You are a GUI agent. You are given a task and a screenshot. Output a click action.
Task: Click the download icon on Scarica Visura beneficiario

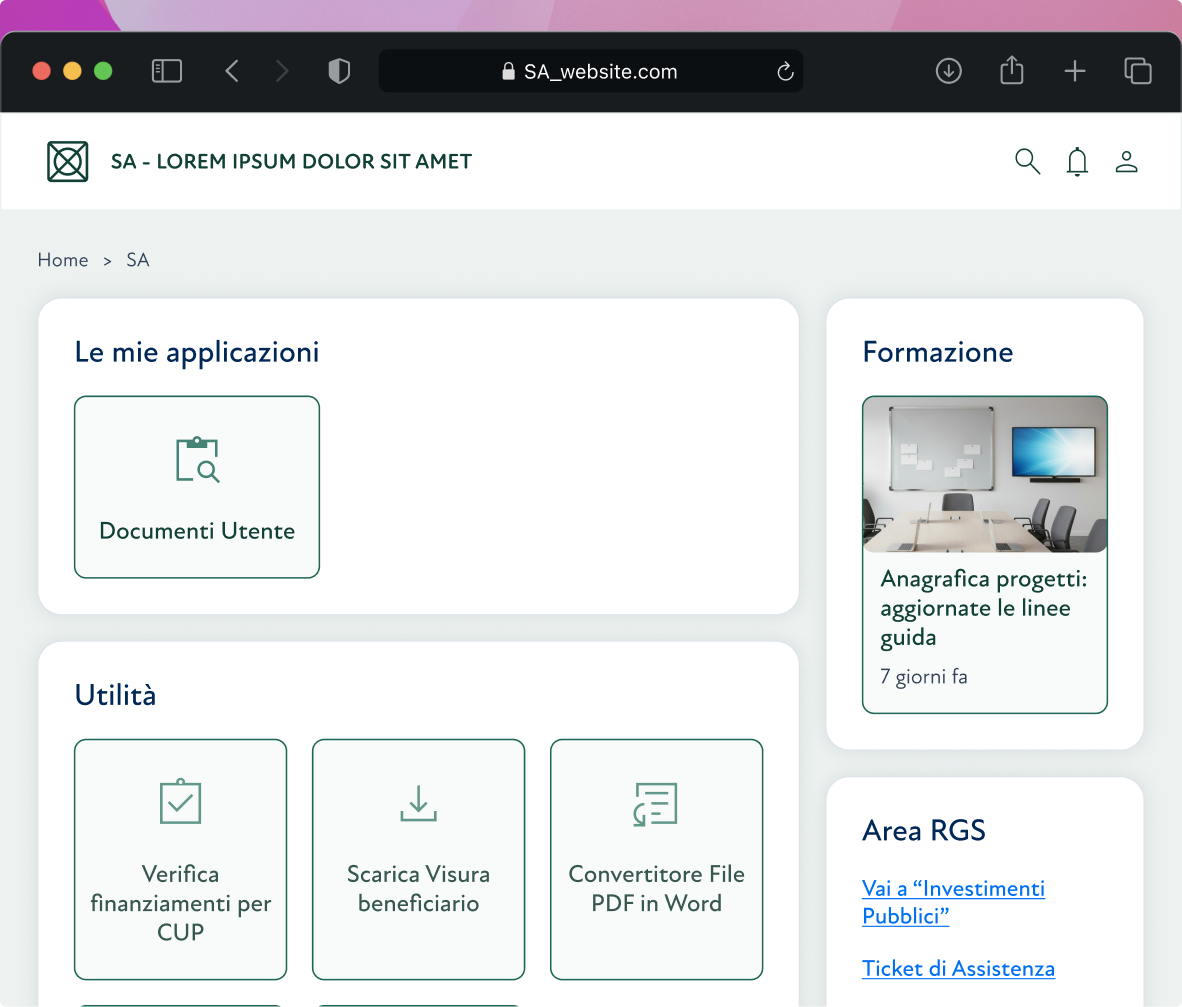[x=418, y=802]
